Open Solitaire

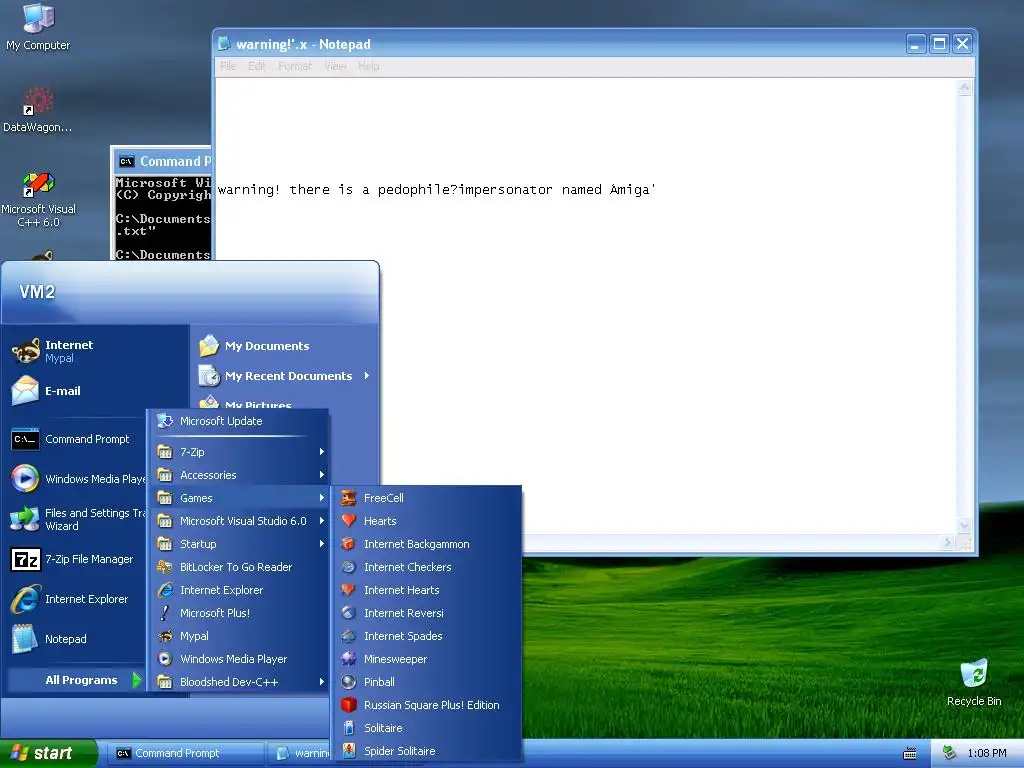[x=426, y=728]
